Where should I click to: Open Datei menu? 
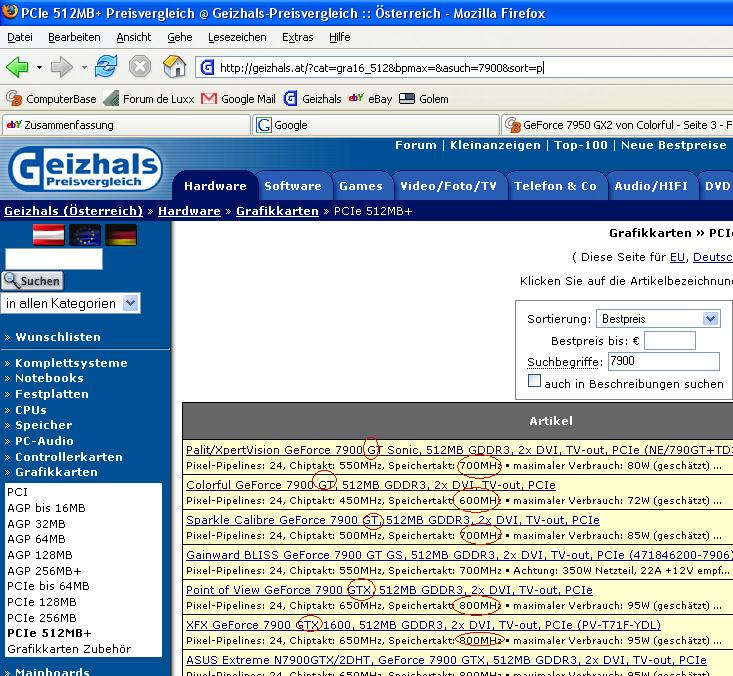pos(20,37)
